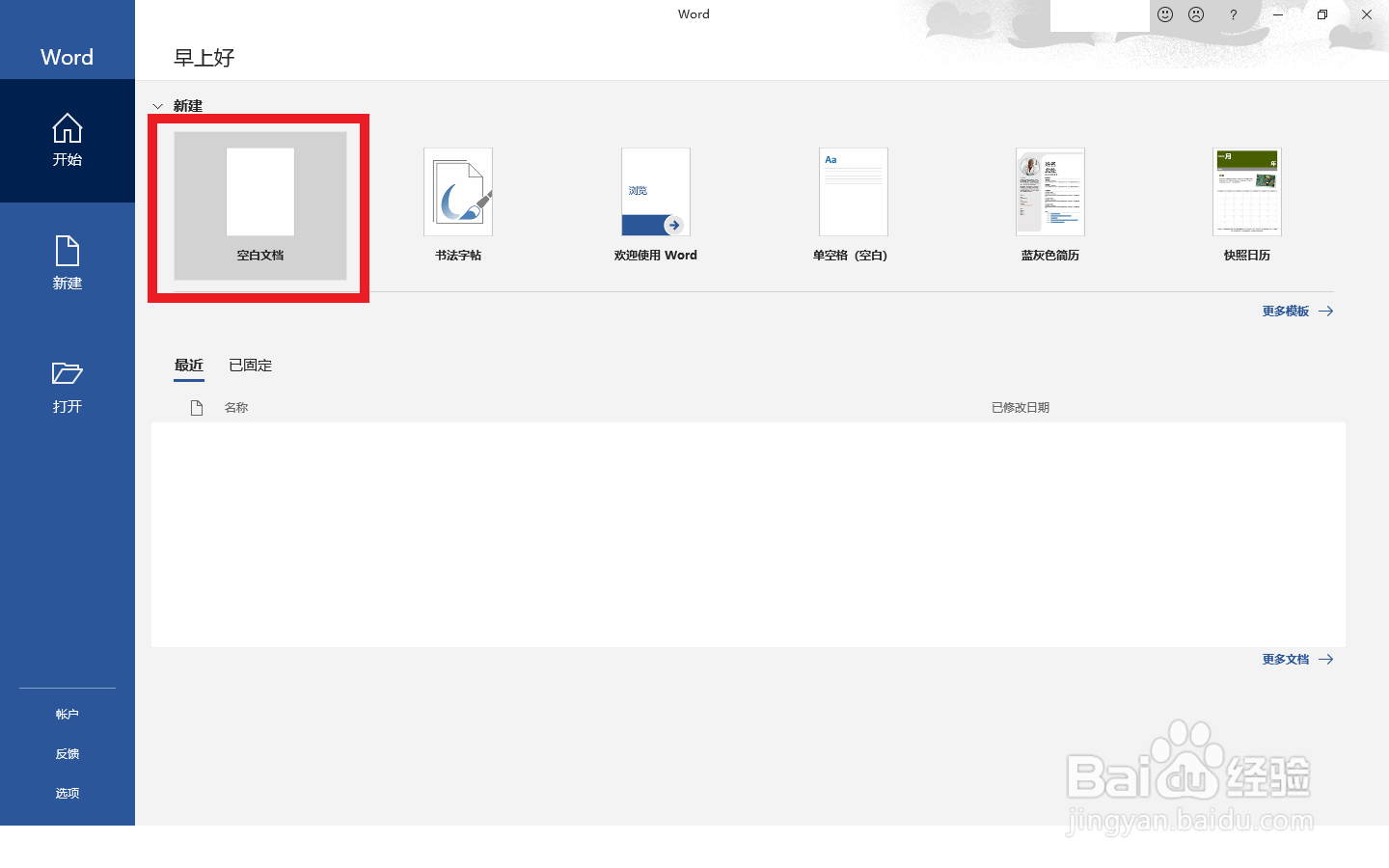
Task: Pick the 蓝灰色简历 resume template
Action: pos(1050,206)
